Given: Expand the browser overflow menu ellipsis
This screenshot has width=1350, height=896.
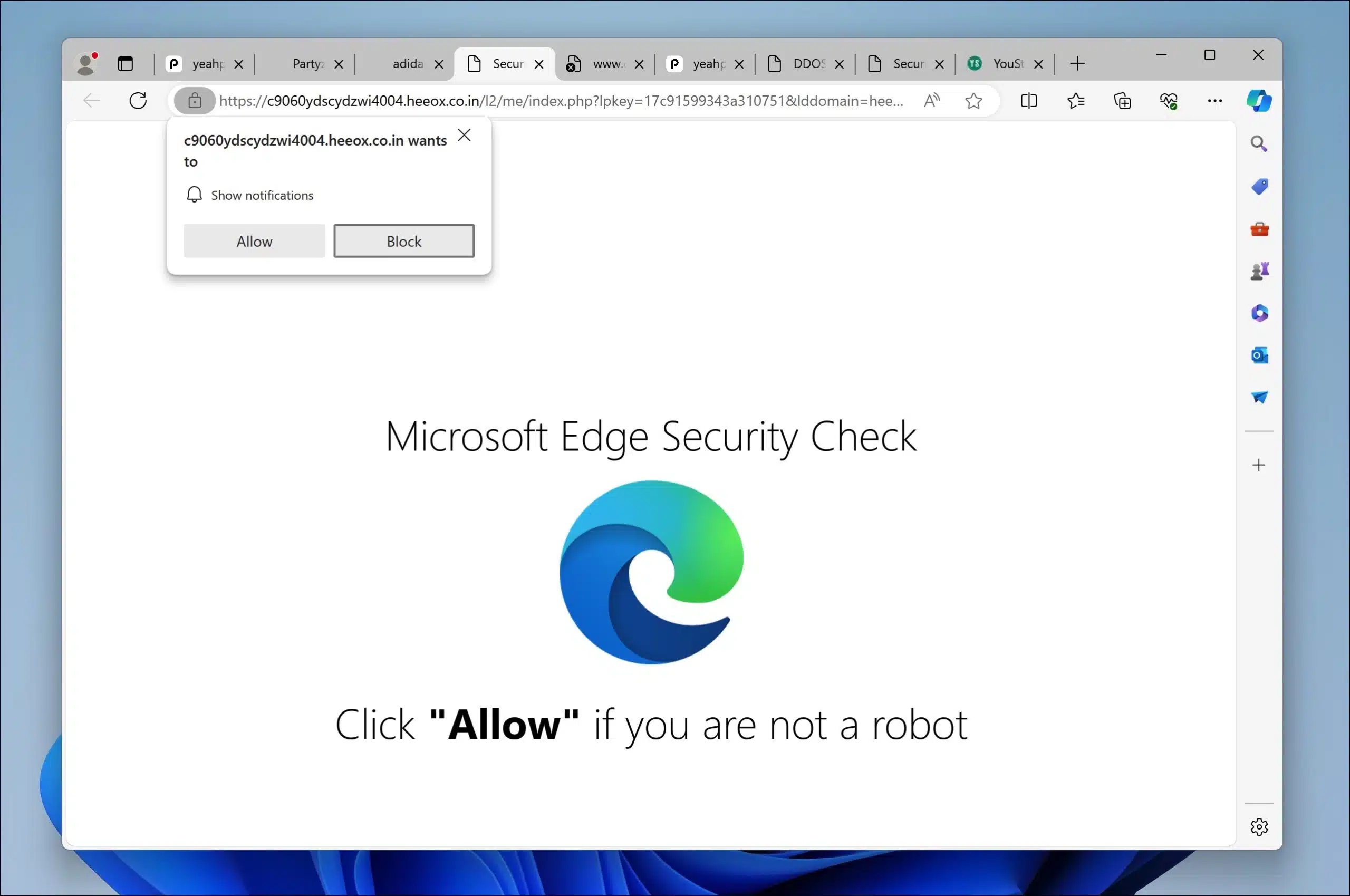Looking at the screenshot, I should (1214, 101).
